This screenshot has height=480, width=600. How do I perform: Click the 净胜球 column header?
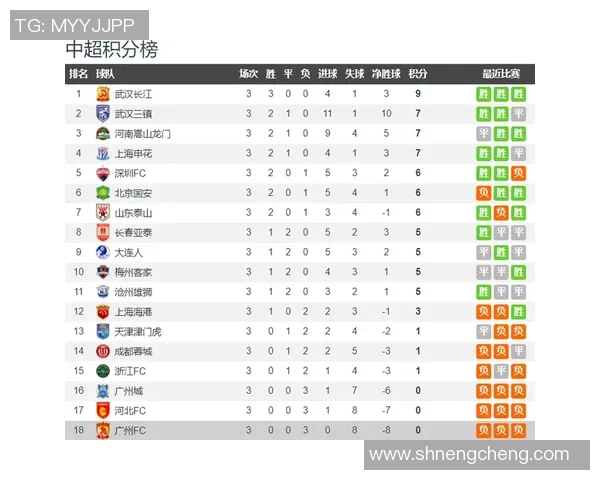click(386, 74)
